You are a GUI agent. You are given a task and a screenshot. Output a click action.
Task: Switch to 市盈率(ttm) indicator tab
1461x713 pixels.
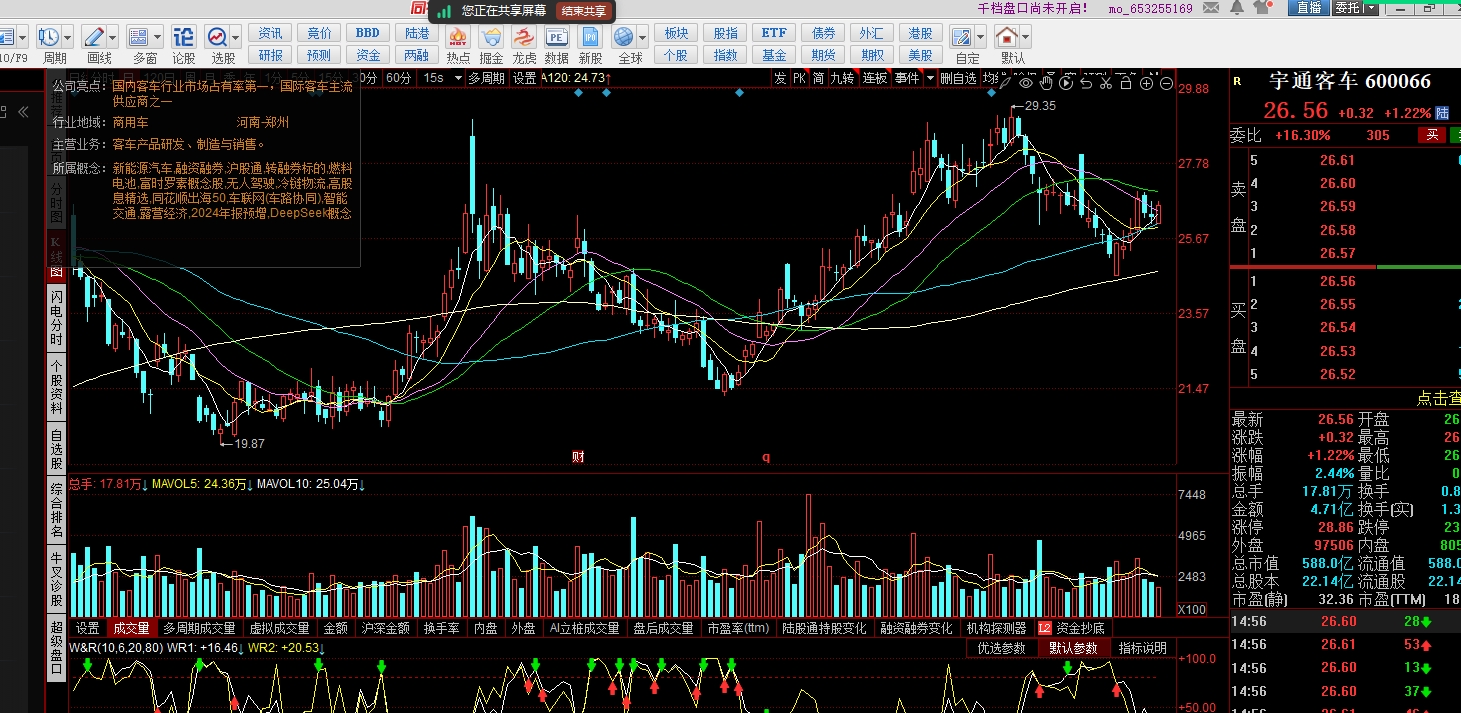738,628
